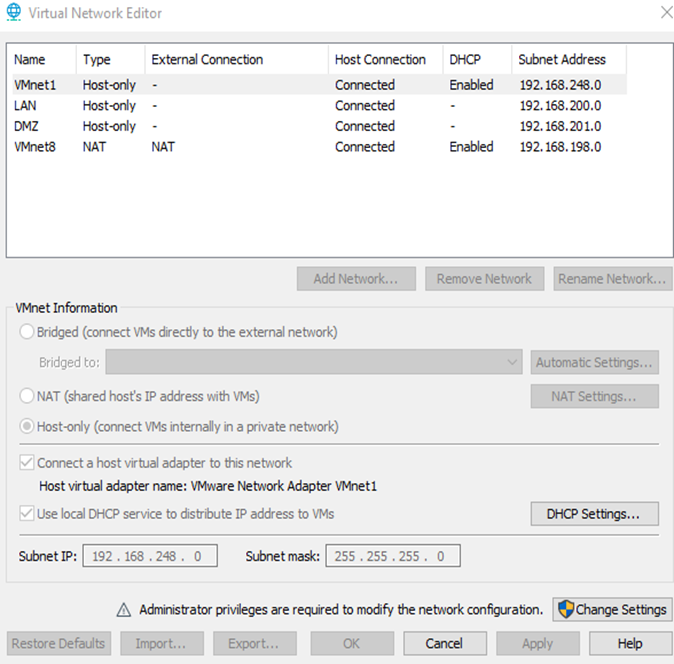Screen dimensions: 674x664
Task: Click the Apply button
Action: [x=538, y=643]
